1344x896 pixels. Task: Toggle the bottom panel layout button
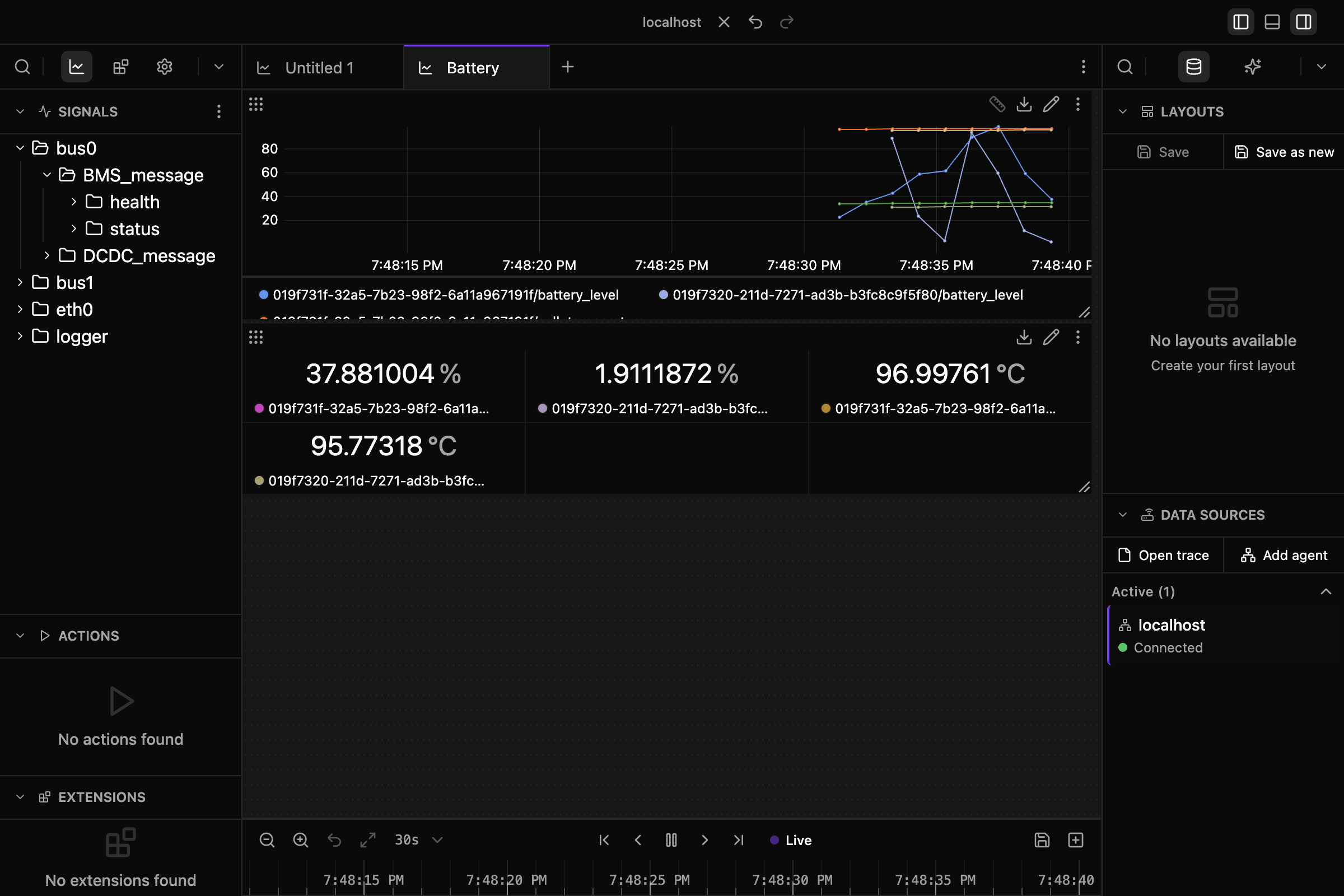1272,22
